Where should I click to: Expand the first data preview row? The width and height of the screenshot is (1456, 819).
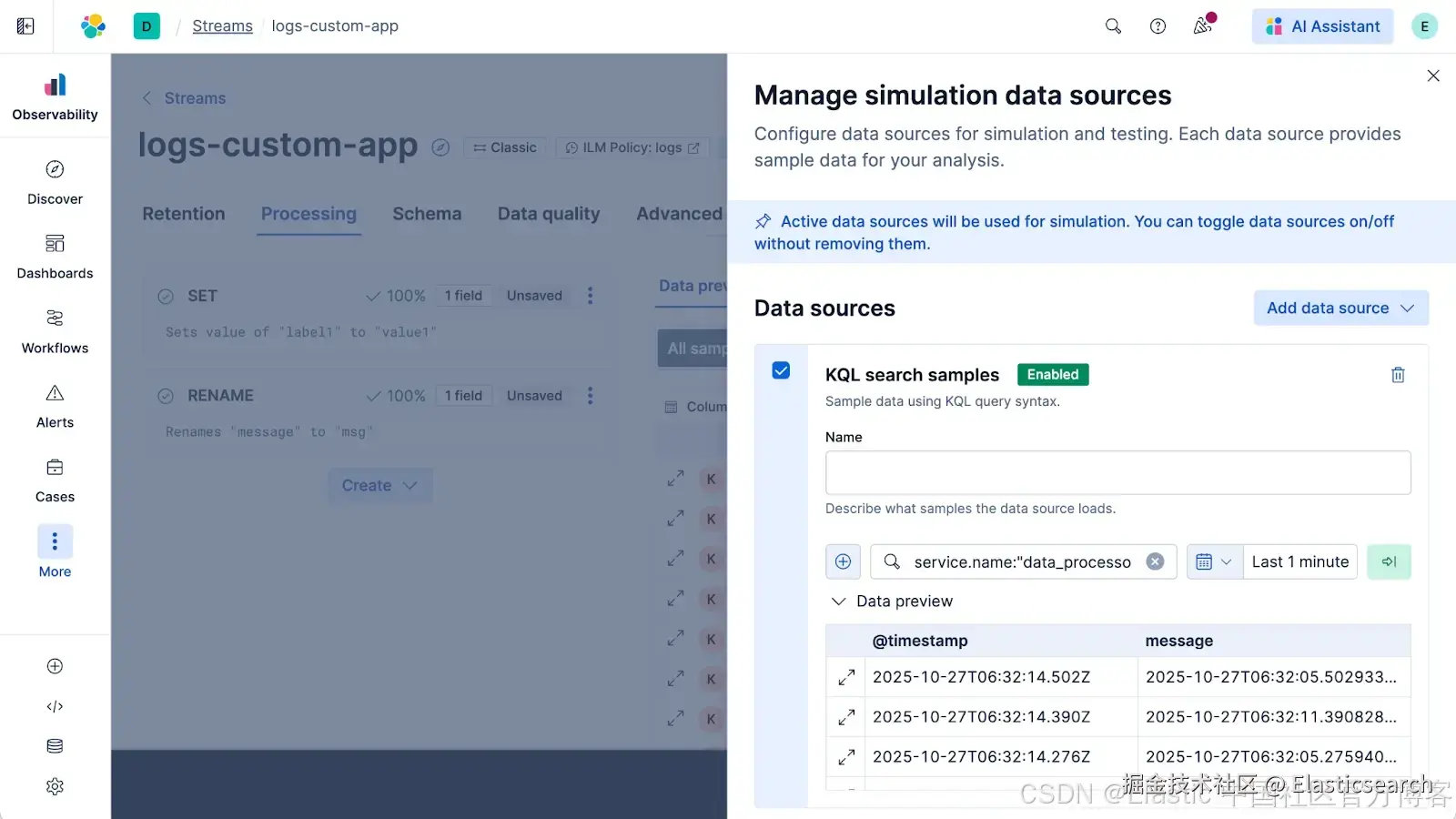846,677
